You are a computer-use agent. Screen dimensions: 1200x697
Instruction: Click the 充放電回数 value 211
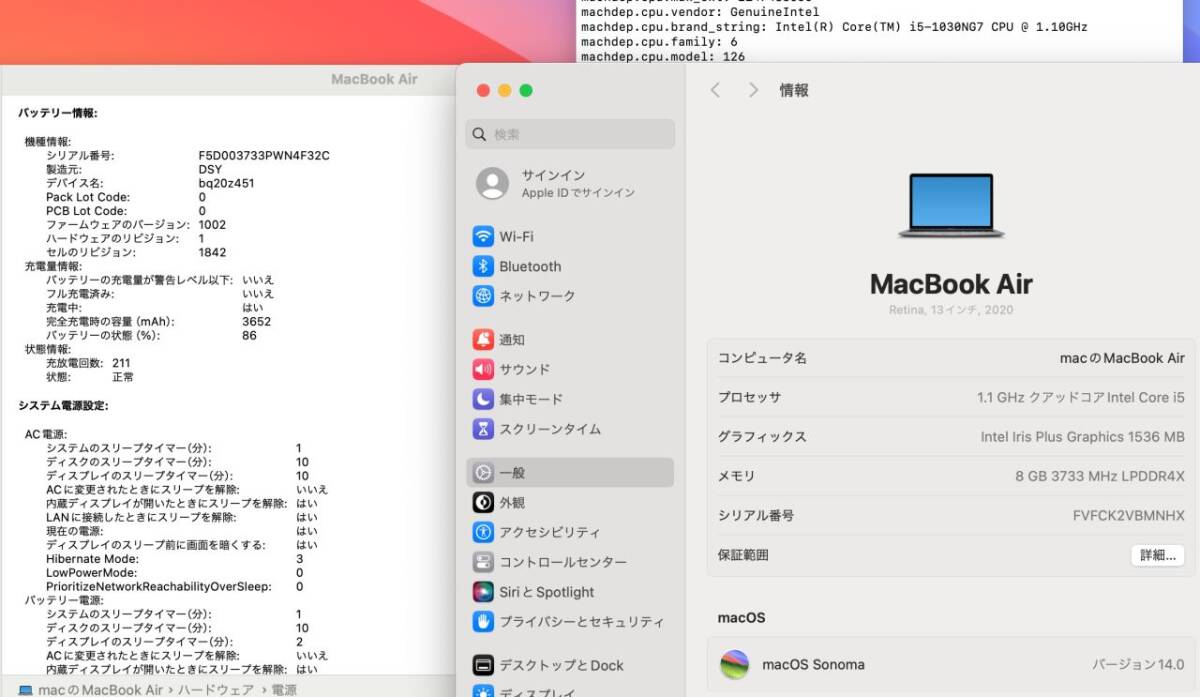[x=122, y=363]
